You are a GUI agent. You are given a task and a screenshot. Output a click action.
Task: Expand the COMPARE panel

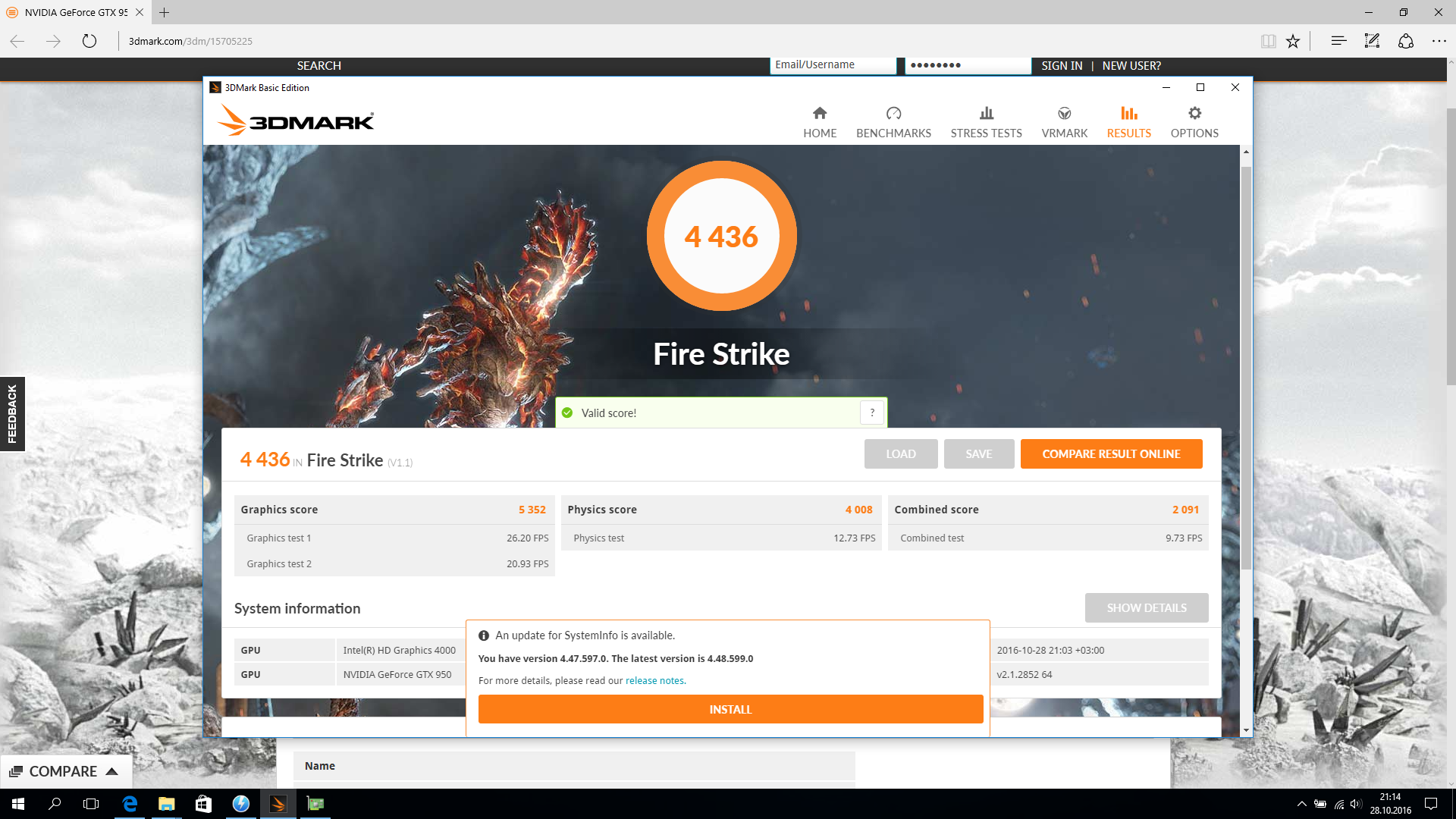point(65,771)
